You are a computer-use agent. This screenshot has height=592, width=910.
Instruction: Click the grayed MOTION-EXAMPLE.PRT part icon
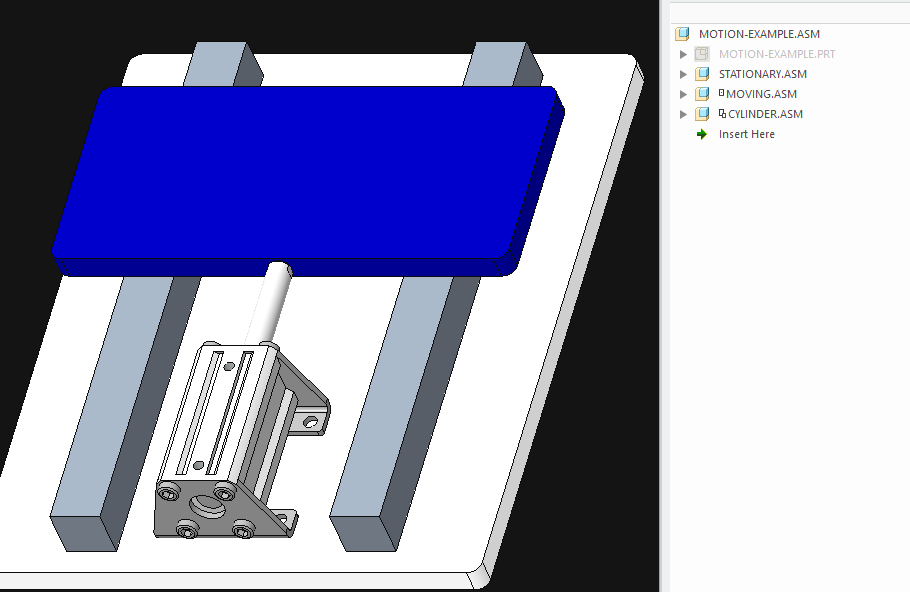click(x=701, y=54)
